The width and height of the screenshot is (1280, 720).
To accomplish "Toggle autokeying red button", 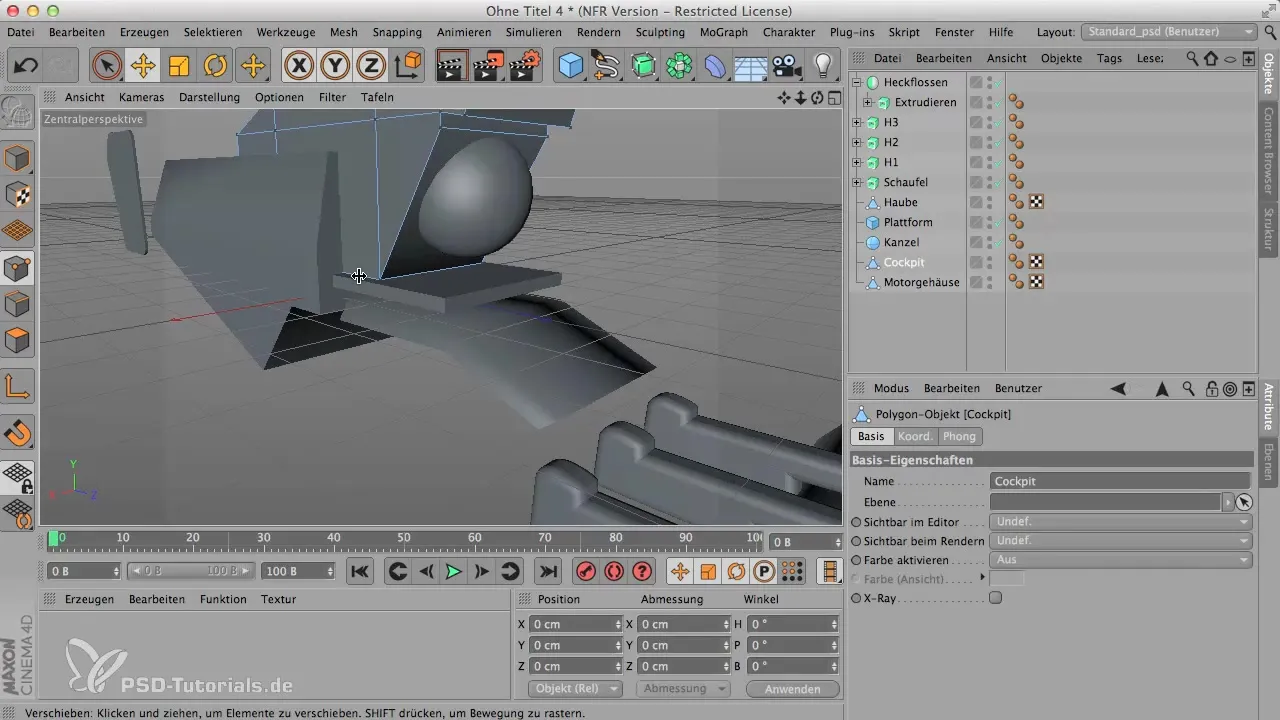I will pos(614,571).
